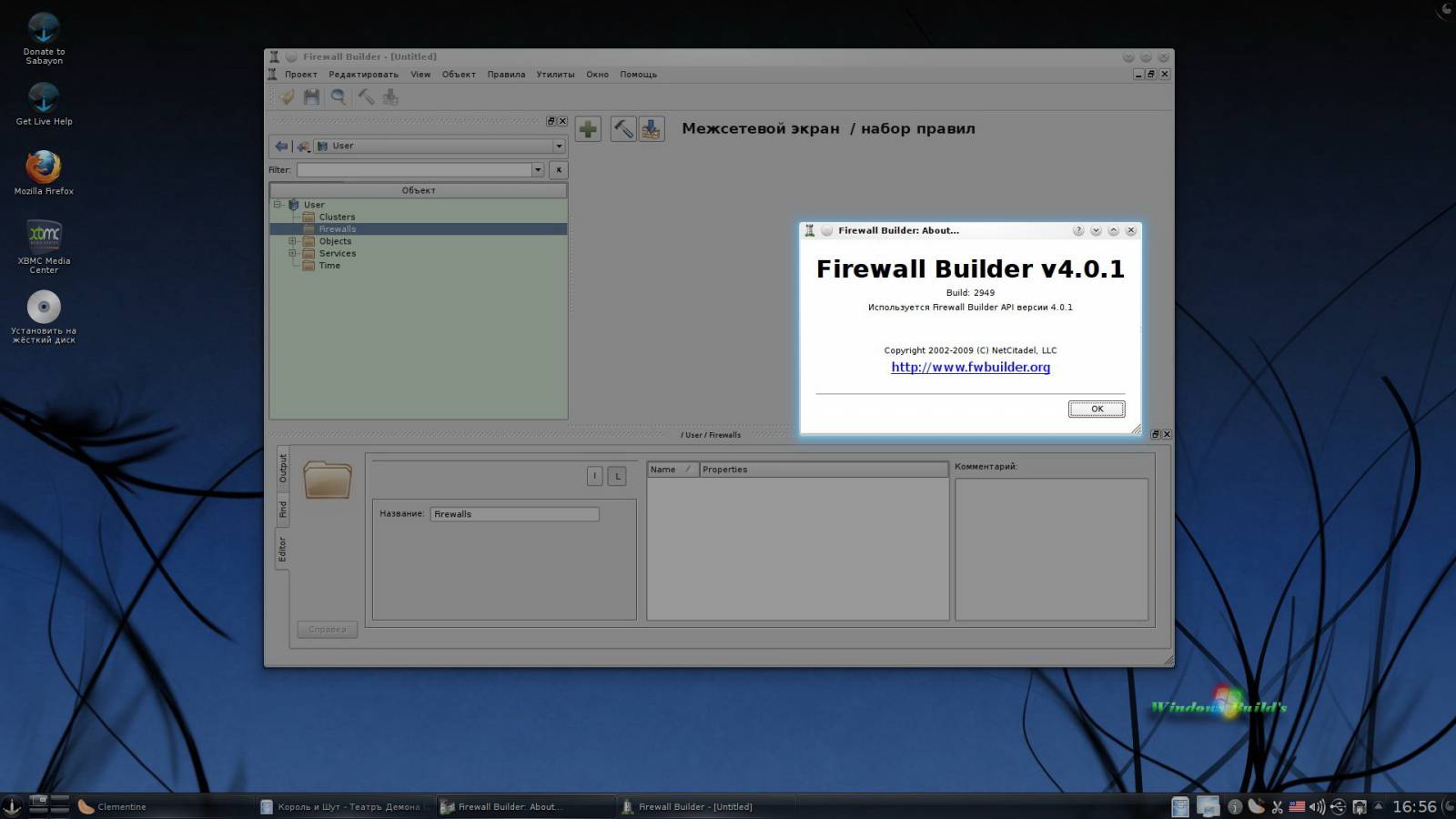
Task: Click the Properties column header
Action: point(824,470)
